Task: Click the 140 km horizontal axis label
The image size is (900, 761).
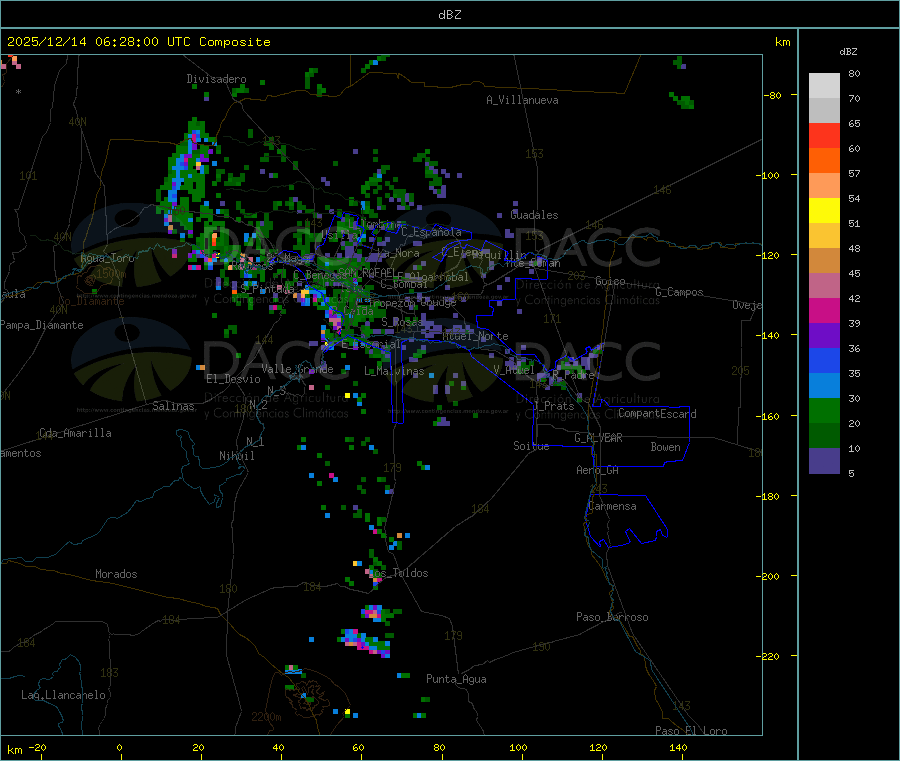Action: tap(678, 747)
